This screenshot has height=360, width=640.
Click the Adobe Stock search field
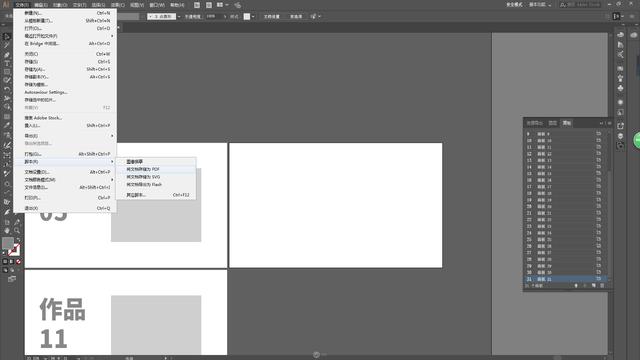coord(585,5)
